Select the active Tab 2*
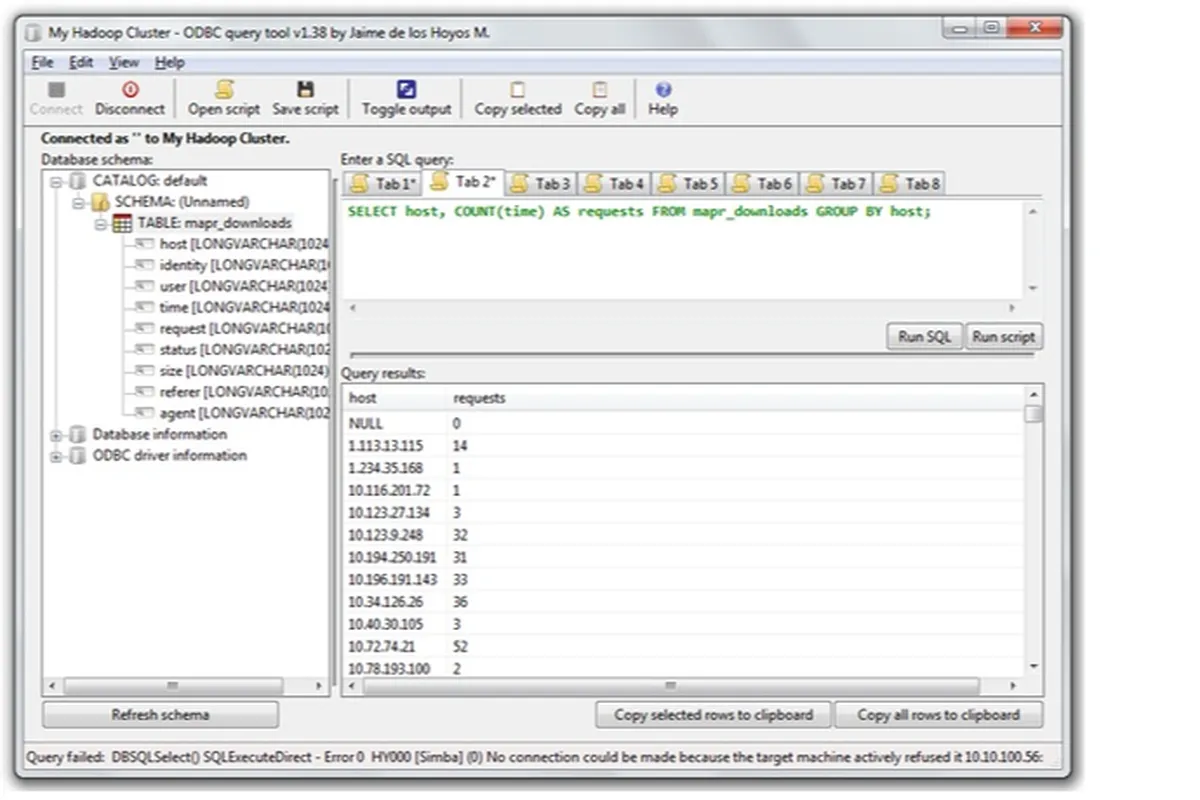1200x800 pixels. 463,182
